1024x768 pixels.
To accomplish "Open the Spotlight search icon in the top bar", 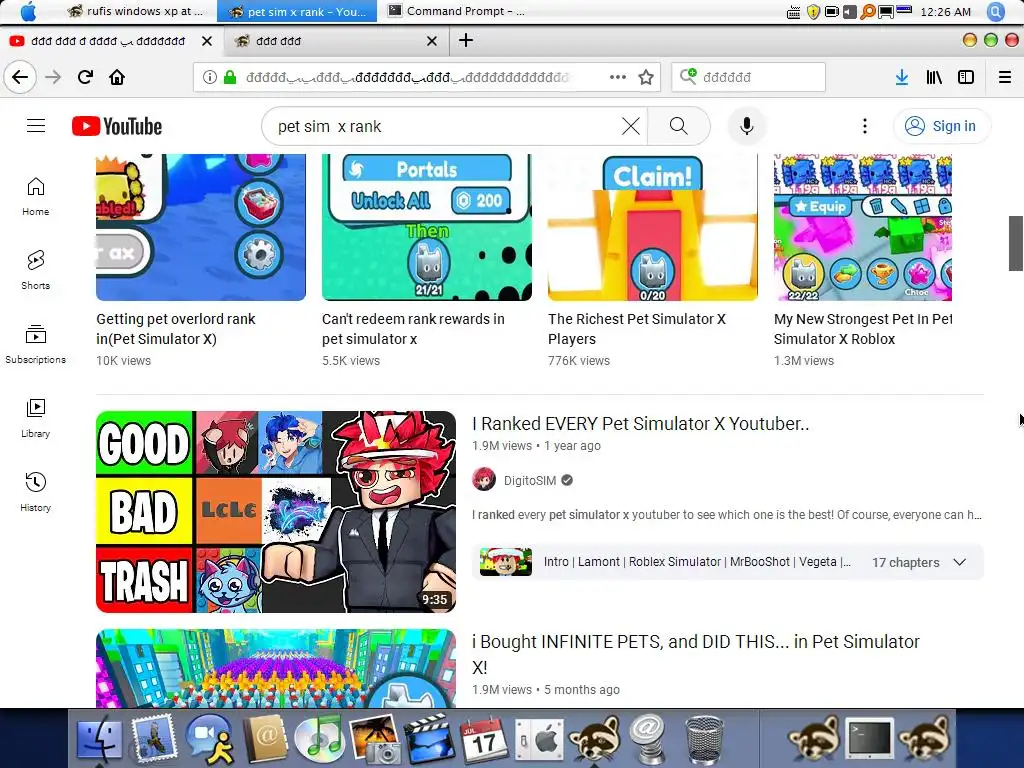I will pyautogui.click(x=996, y=11).
